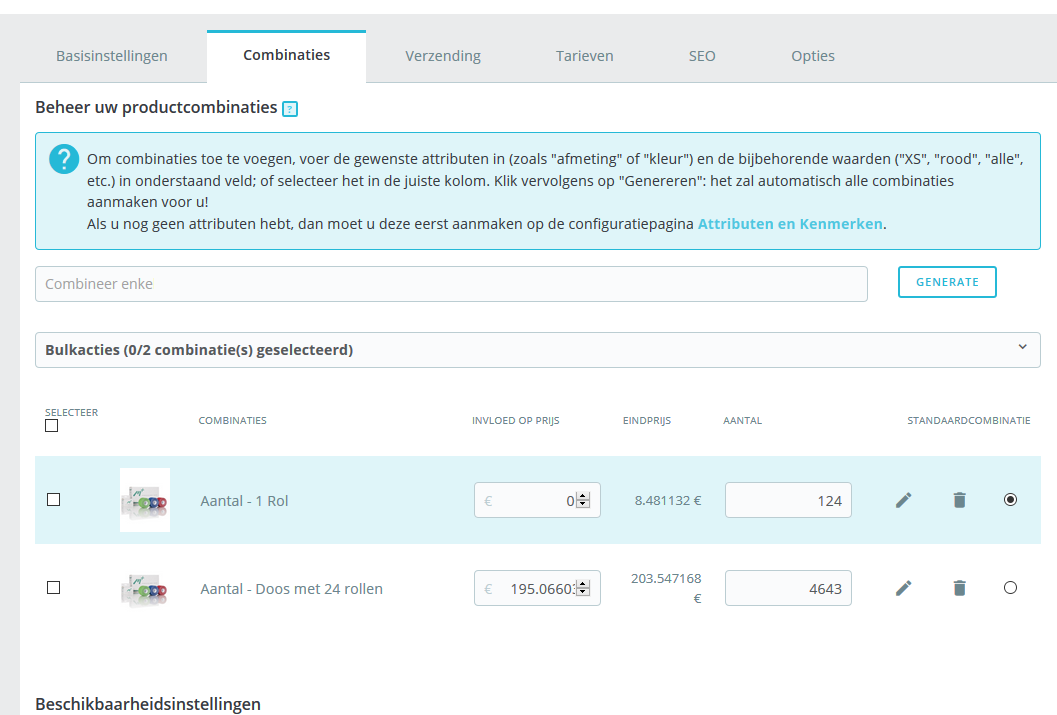
Task: Click the Aantal column header
Action: click(x=742, y=421)
